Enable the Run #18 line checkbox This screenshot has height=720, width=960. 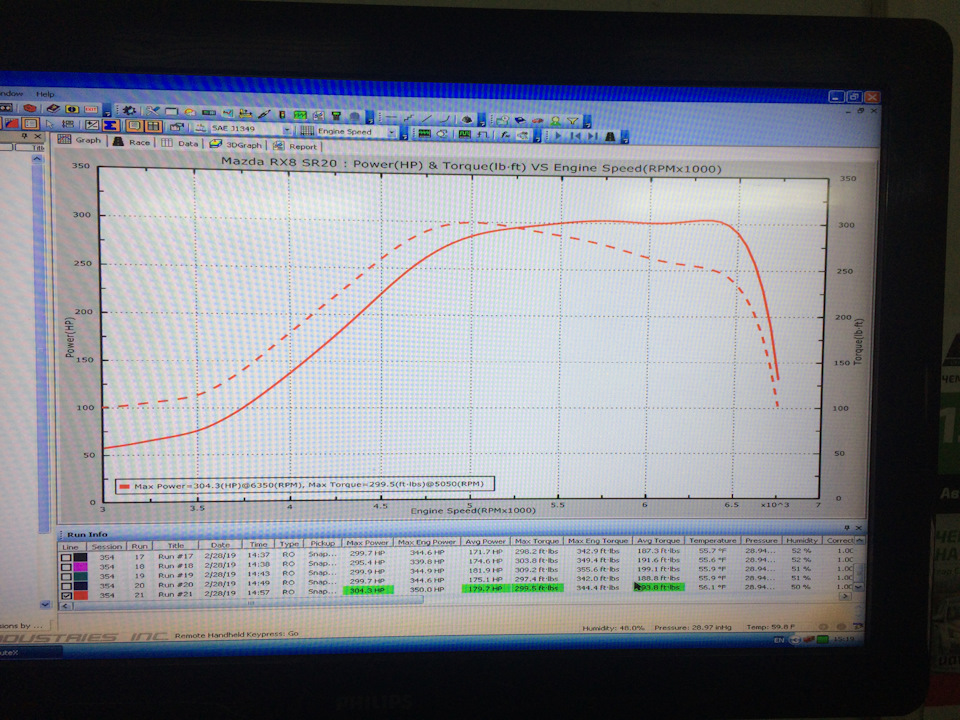(x=66, y=567)
